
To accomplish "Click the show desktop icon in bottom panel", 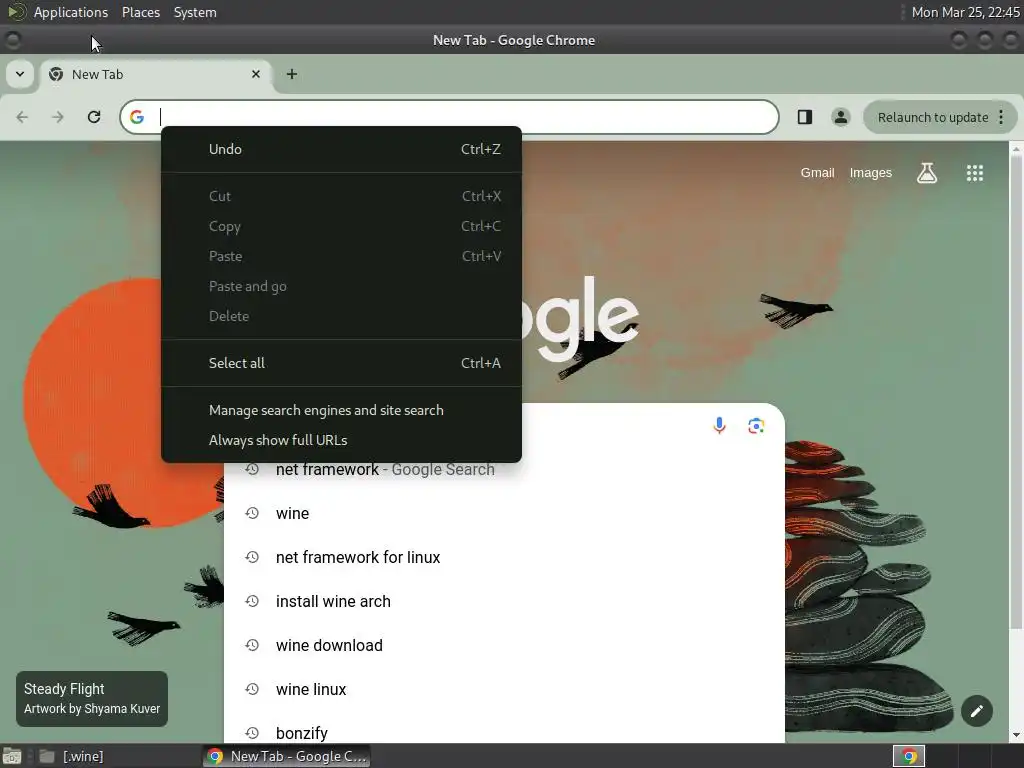I will point(12,756).
